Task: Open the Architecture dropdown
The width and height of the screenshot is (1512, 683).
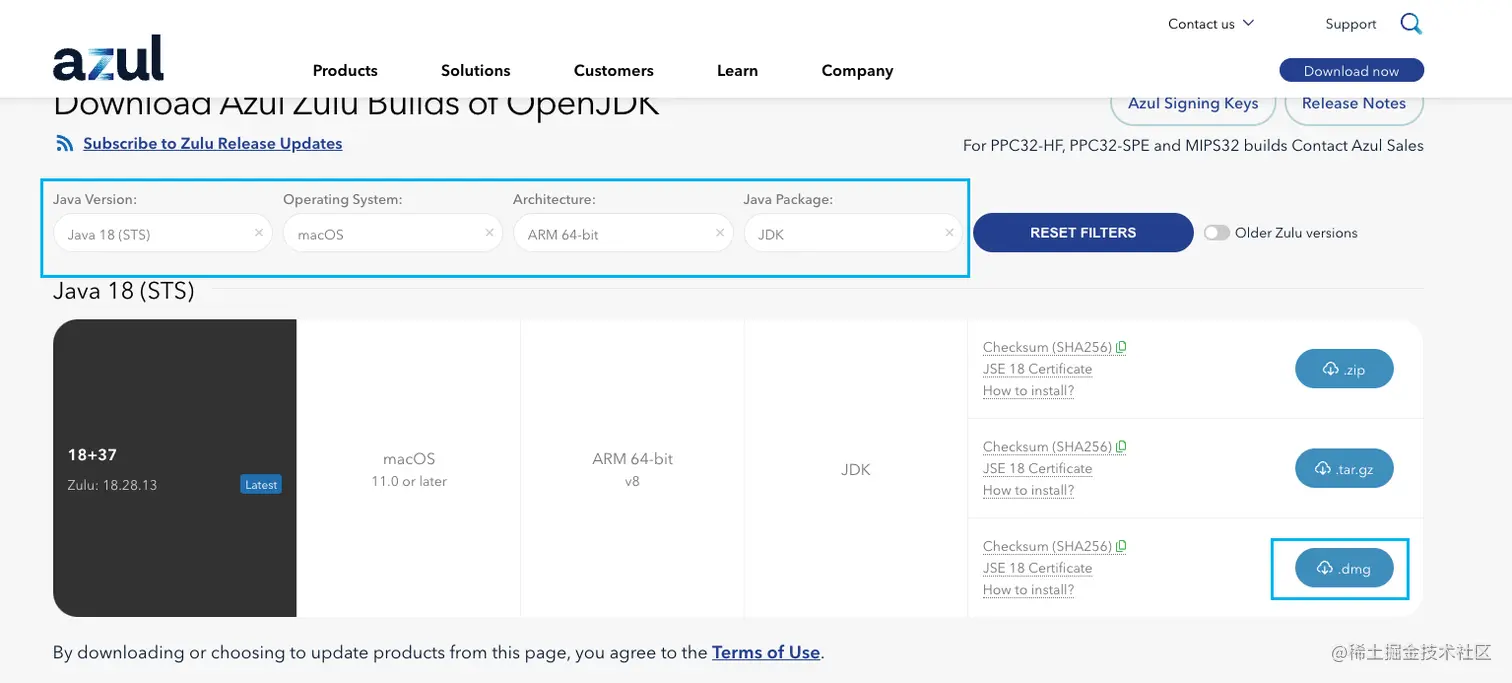Action: pyautogui.click(x=622, y=233)
